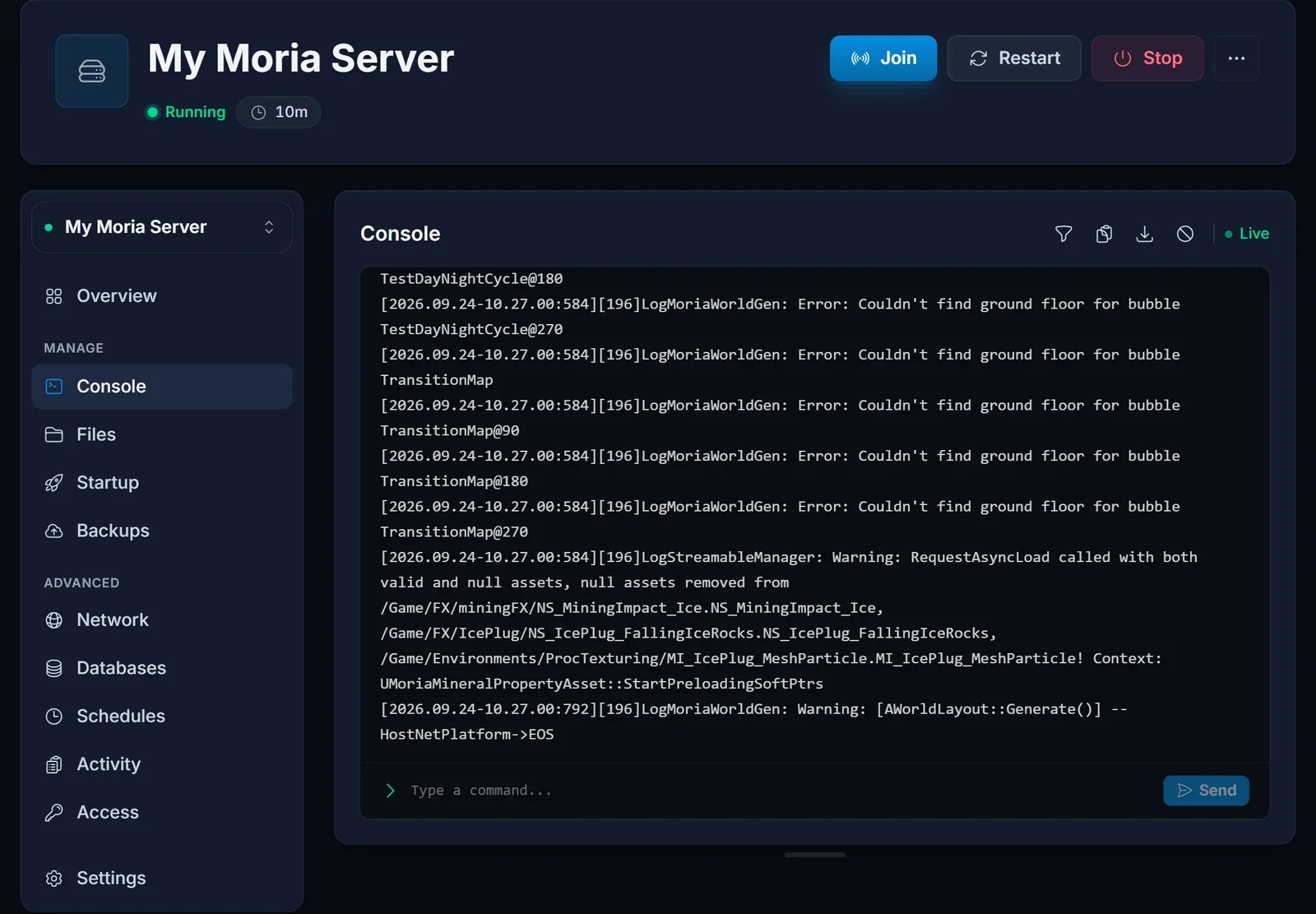This screenshot has height=914, width=1316.
Task: Click the Network globe icon
Action: 54,620
